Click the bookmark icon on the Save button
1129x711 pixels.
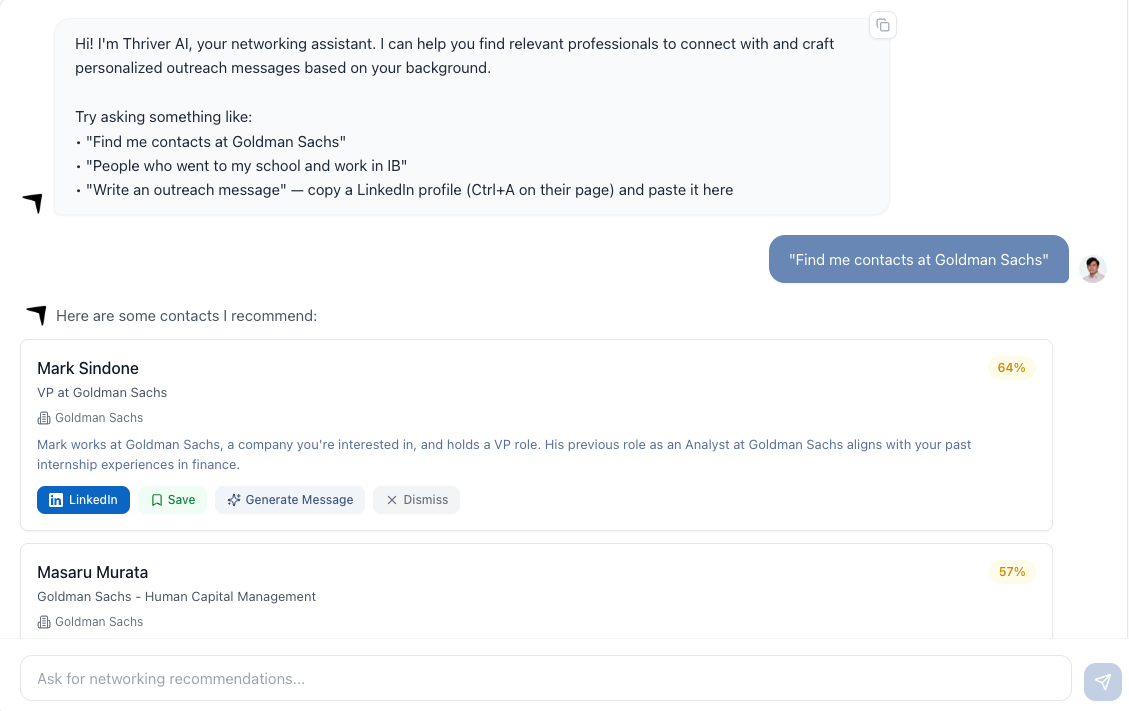[x=155, y=499]
